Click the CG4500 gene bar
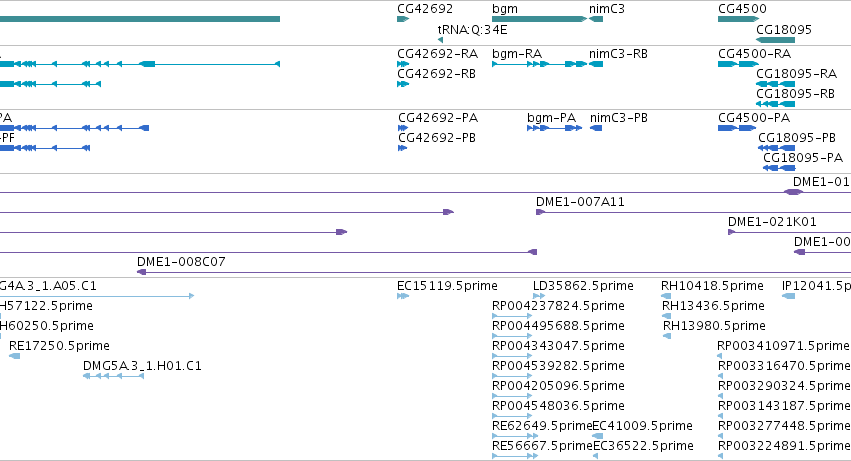The height and width of the screenshot is (461, 851). point(738,19)
